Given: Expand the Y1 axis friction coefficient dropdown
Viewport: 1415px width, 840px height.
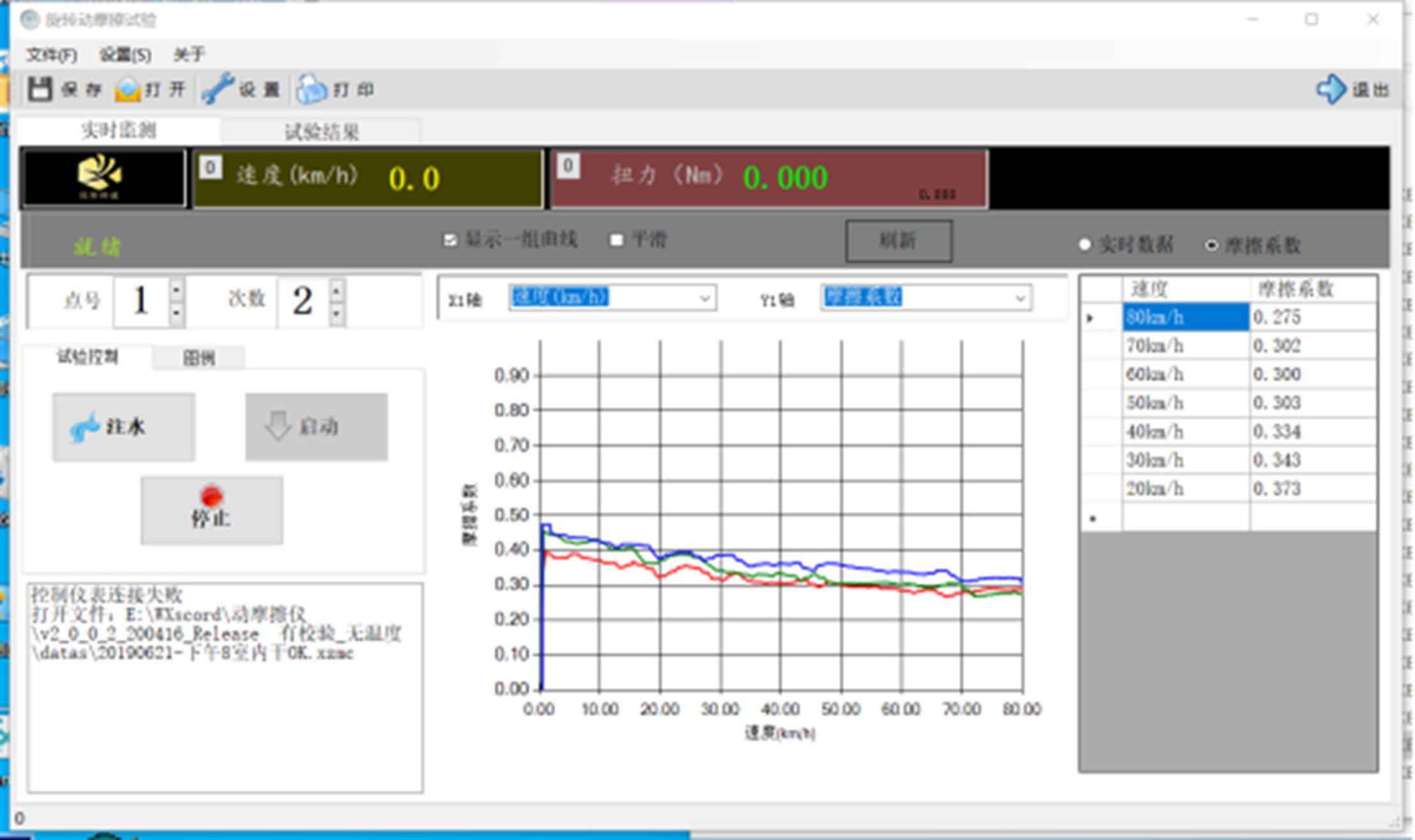Looking at the screenshot, I should coord(1020,298).
